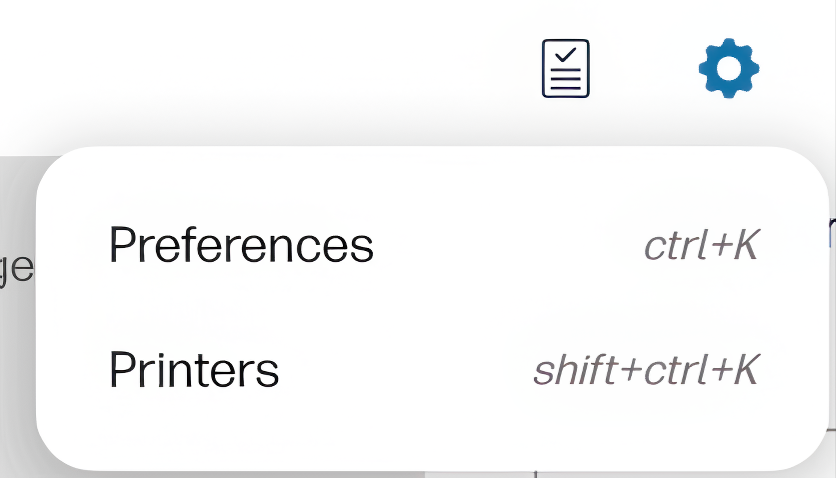
Task: Tap the cogwheel icon in the toolbar
Action: point(728,68)
